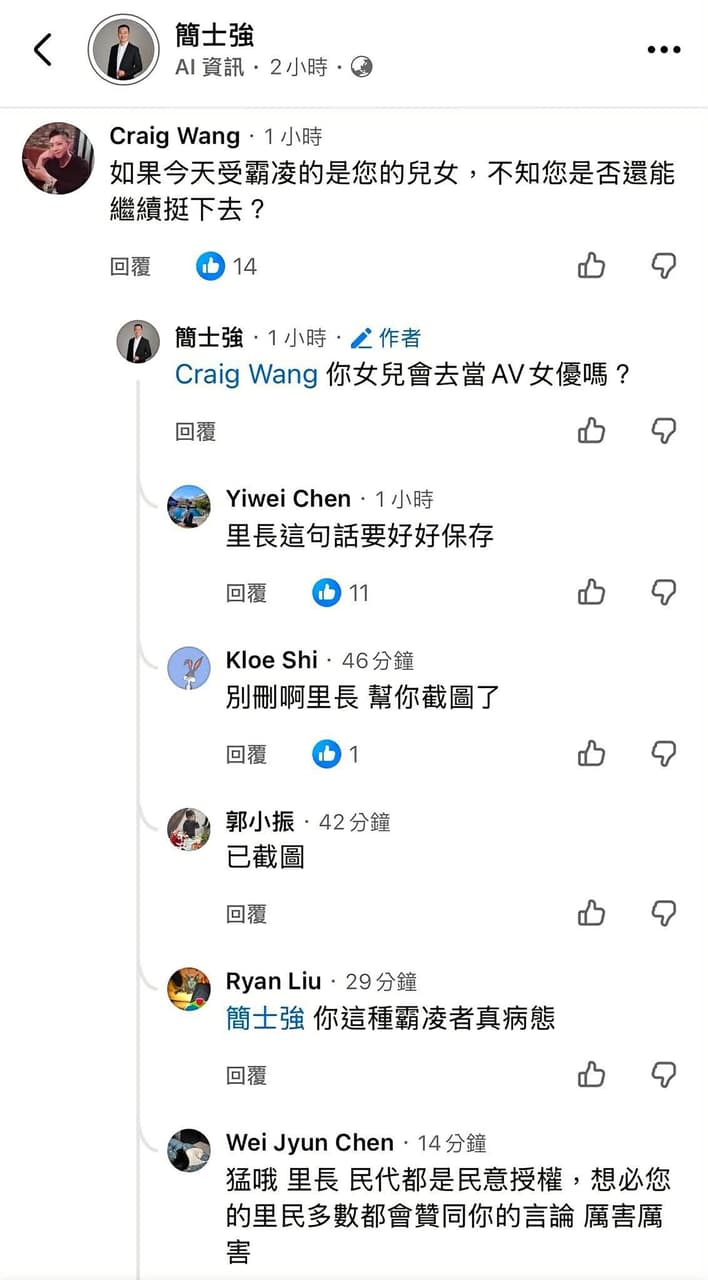Thumbs up Ryan Liu's comment
This screenshot has width=708, height=1280.
pyautogui.click(x=592, y=1075)
